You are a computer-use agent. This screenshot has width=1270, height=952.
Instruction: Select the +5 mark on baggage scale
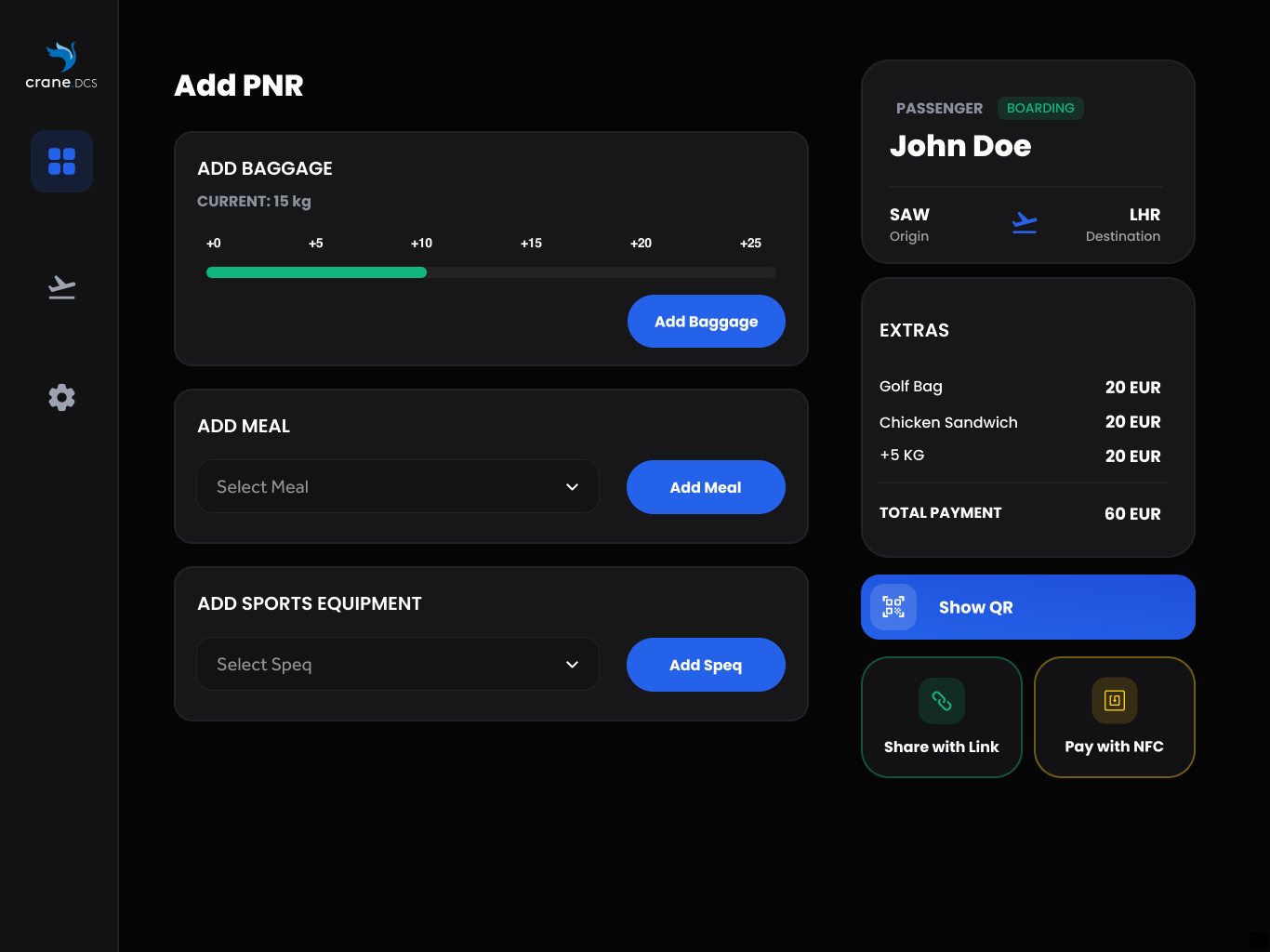click(316, 244)
